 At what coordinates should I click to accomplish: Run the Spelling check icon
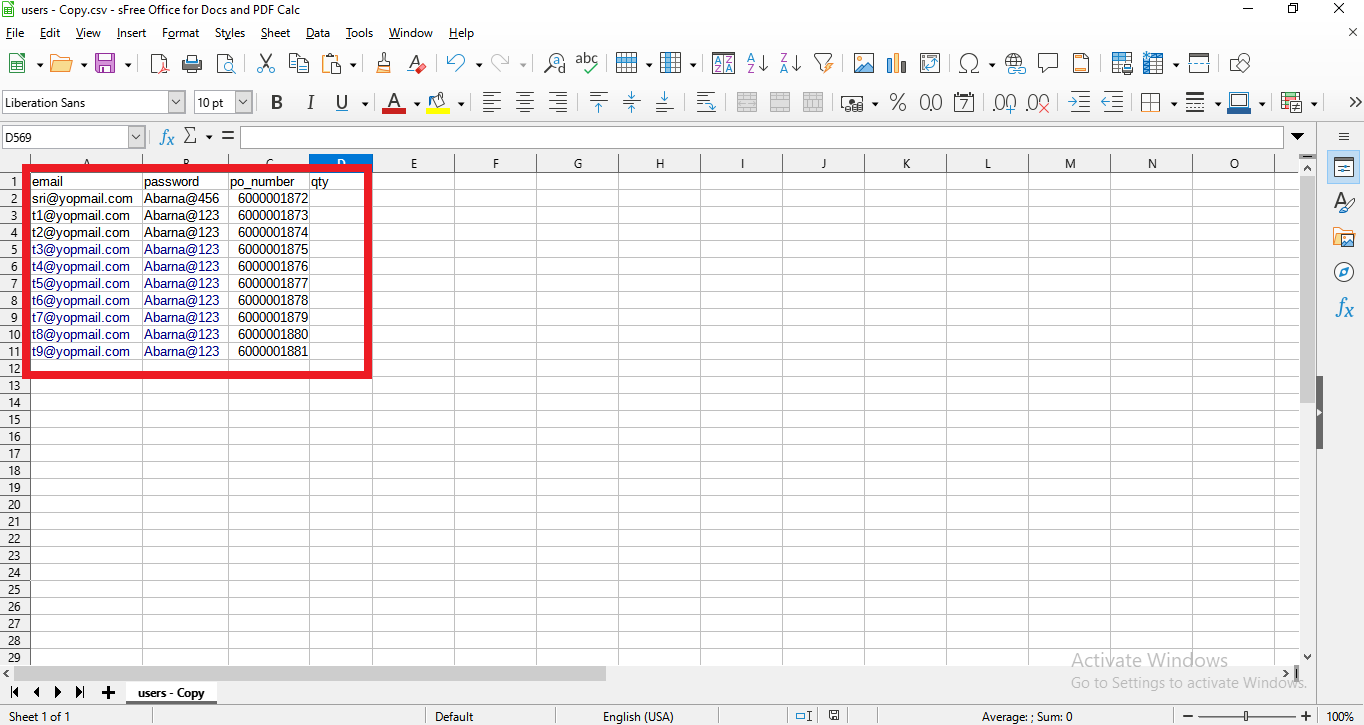[x=587, y=64]
